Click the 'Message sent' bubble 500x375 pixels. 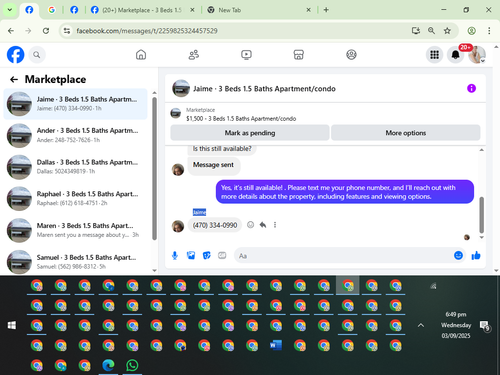click(213, 165)
